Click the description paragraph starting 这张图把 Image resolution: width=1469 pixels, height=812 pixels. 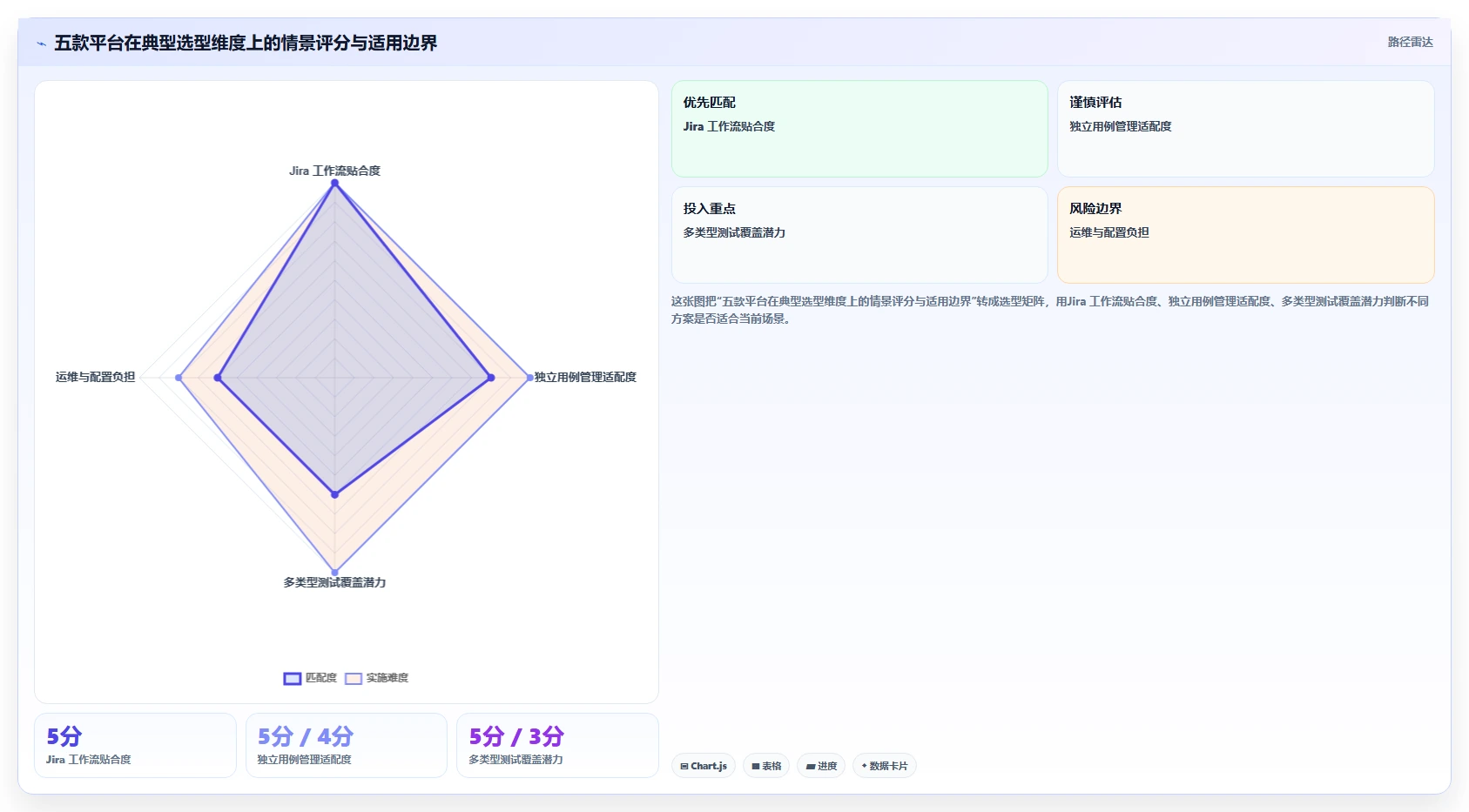click(1049, 310)
